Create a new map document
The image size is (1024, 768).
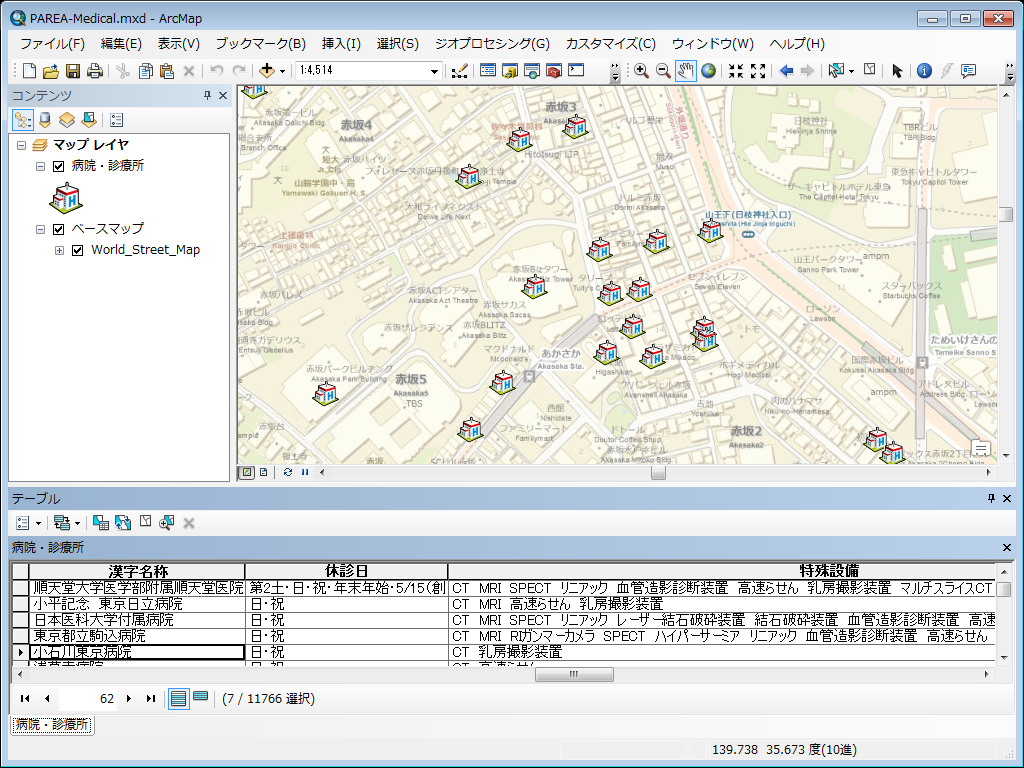[29, 71]
